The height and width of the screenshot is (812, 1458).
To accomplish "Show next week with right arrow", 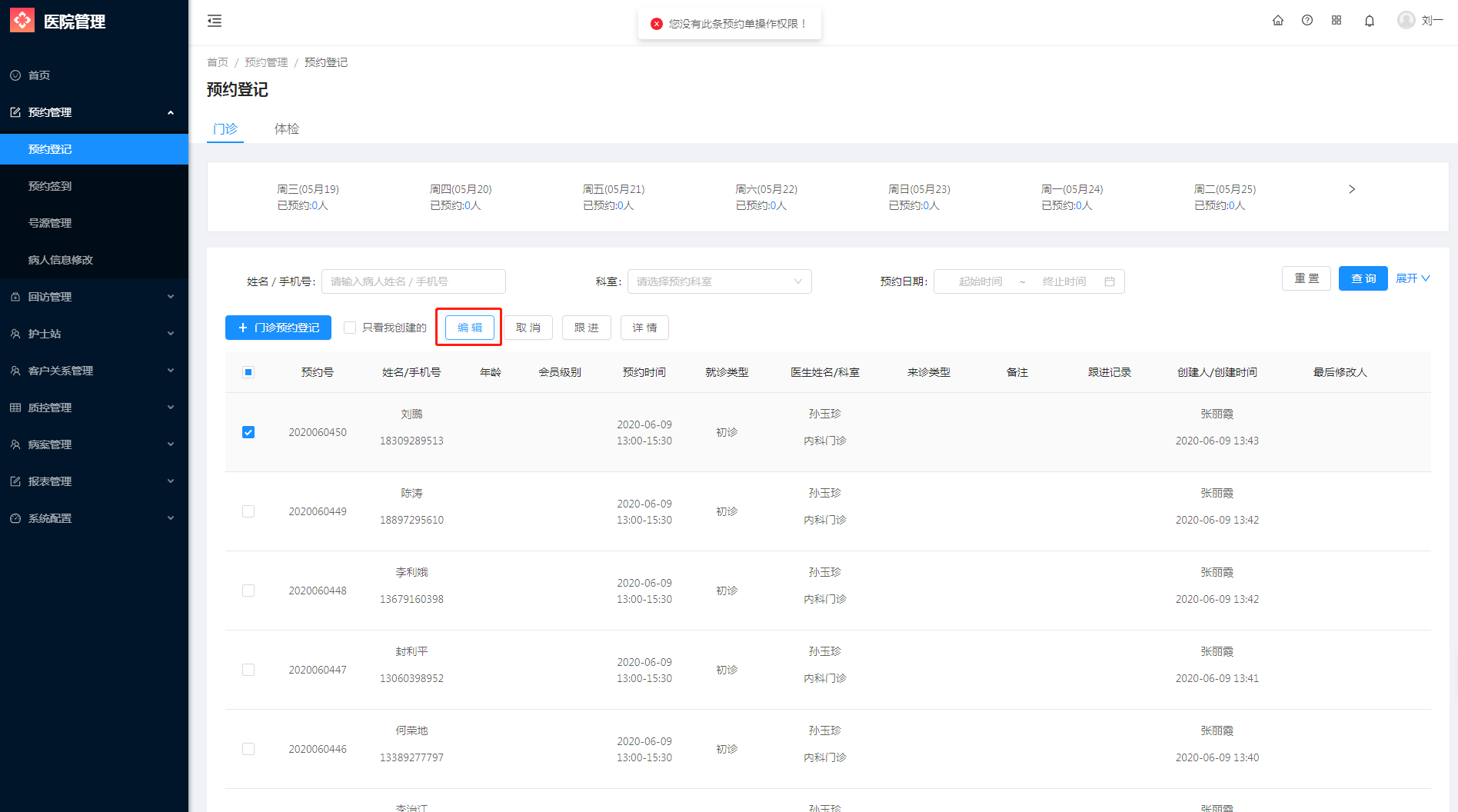I will [1352, 189].
